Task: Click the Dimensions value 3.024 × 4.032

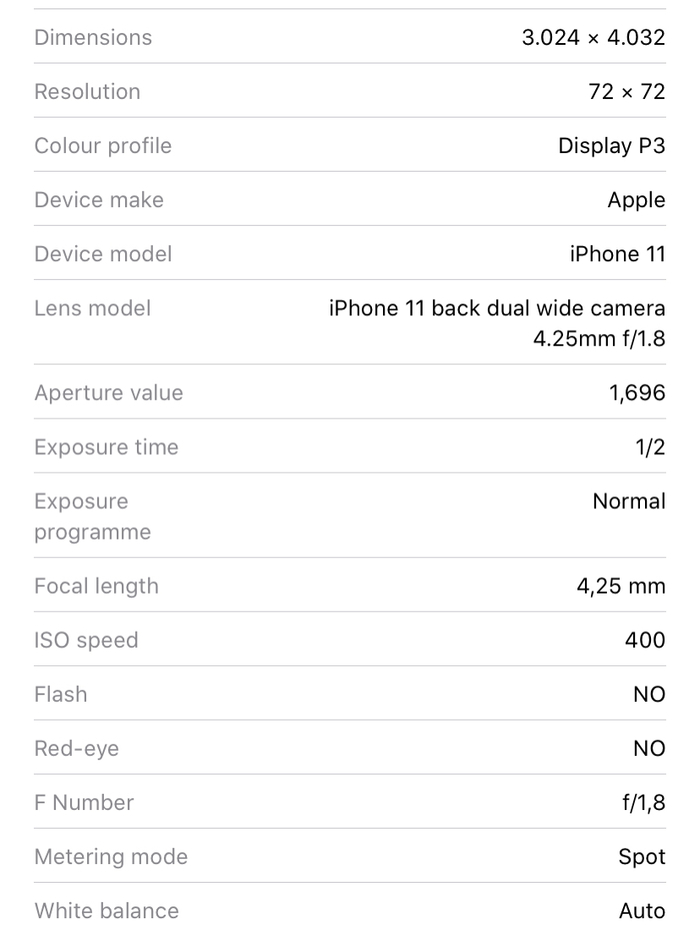Action: point(593,38)
